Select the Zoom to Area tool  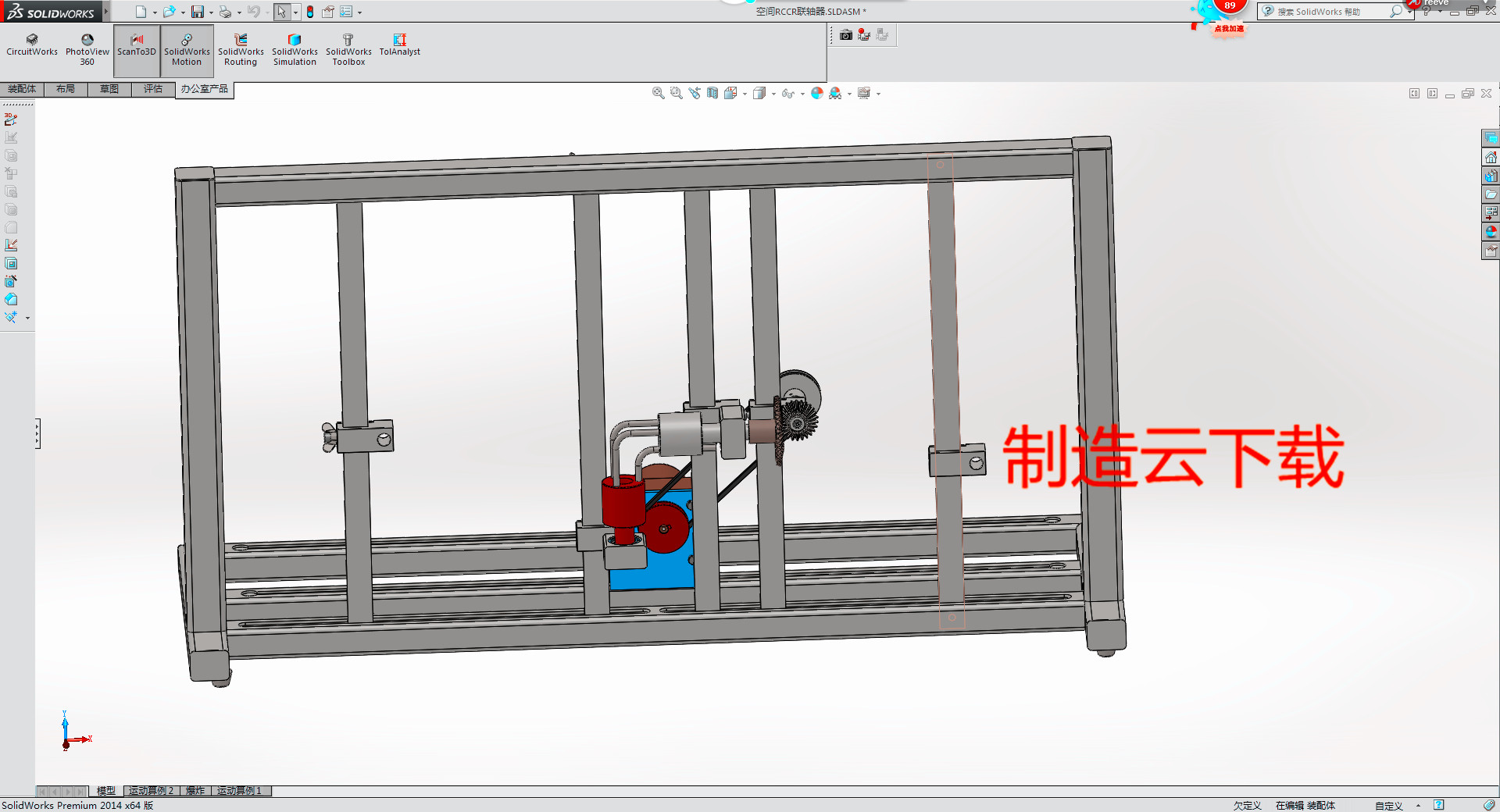point(675,92)
